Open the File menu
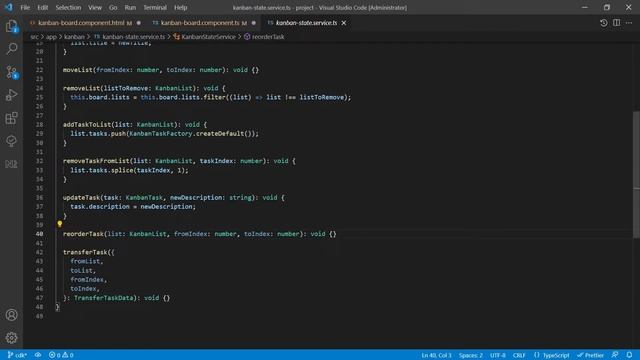This screenshot has width=640, height=360. click(25, 7)
